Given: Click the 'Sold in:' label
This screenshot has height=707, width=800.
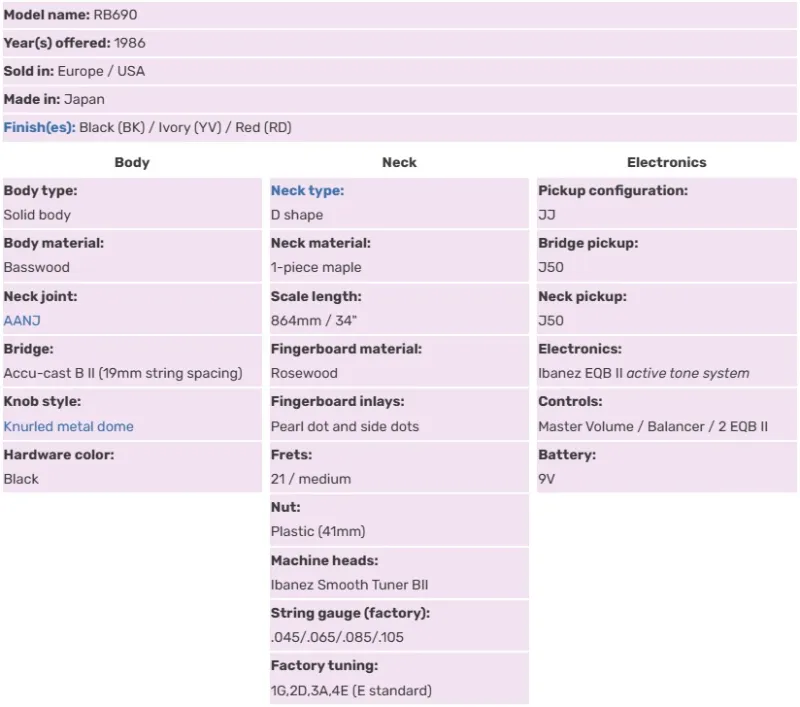Looking at the screenshot, I should pos(29,71).
